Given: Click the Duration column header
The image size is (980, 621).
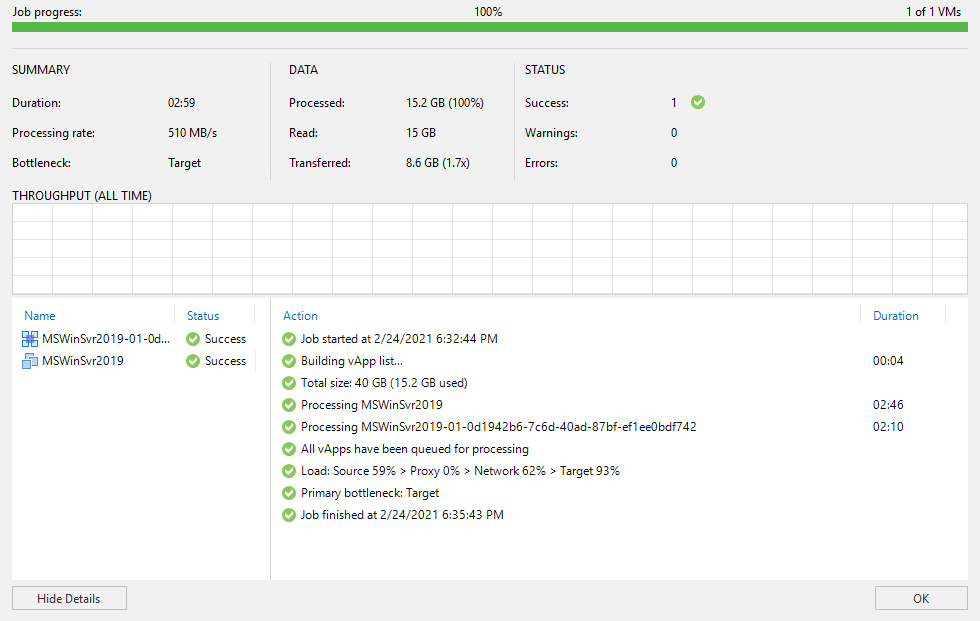Looking at the screenshot, I should pos(896,315).
